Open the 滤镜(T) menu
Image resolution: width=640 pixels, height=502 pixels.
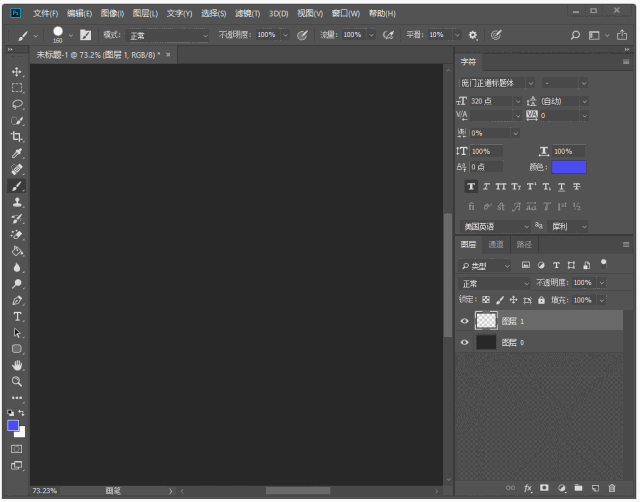point(247,13)
